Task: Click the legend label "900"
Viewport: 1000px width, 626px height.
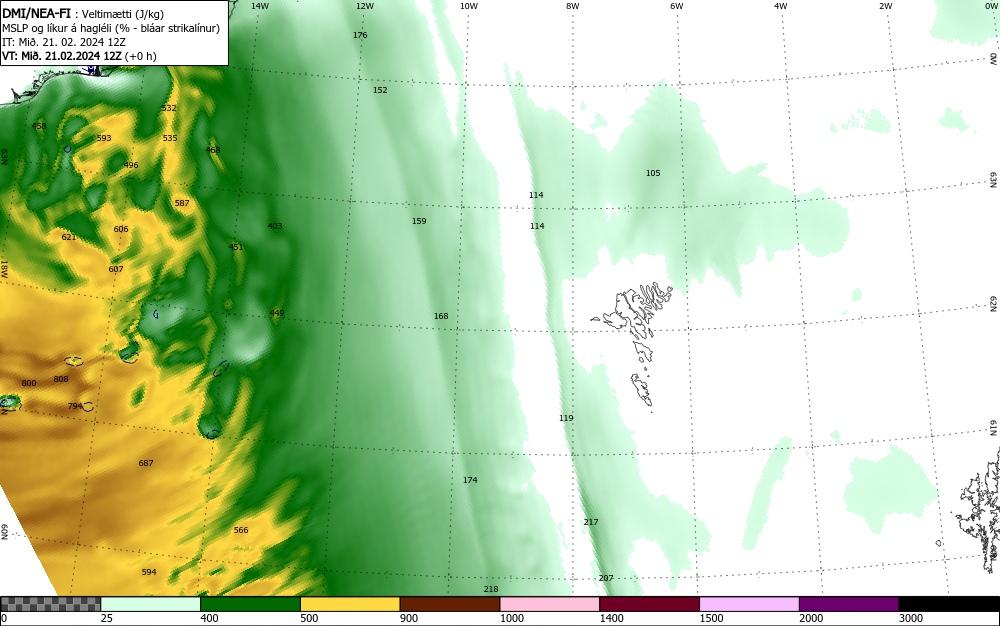Action: coord(409,618)
